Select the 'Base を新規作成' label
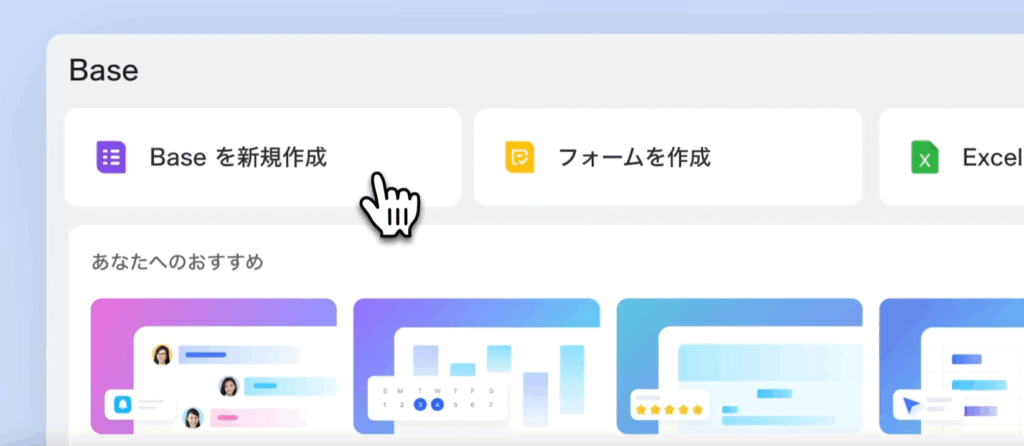The image size is (1024, 446). (238, 157)
